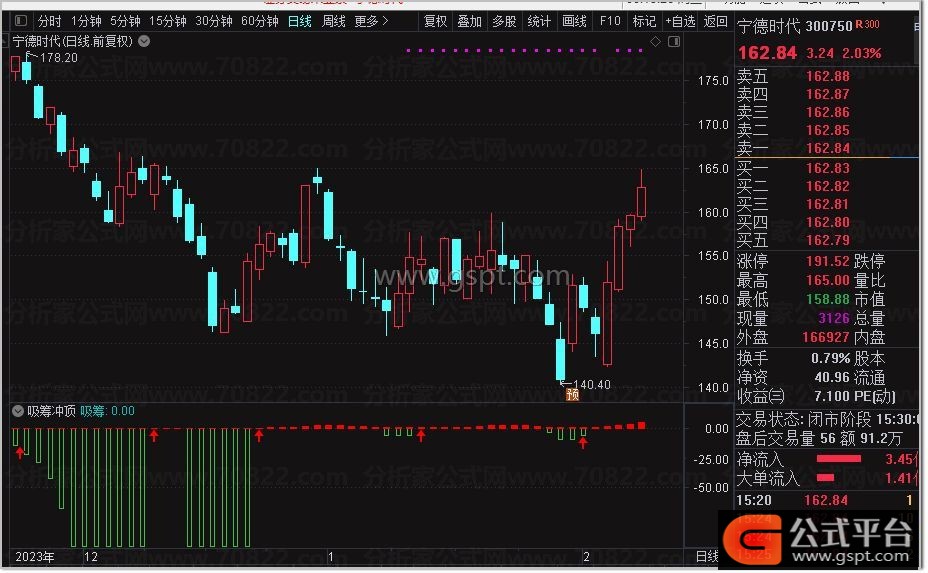Select the 1分钟 period tab
The image size is (928, 573).
[86, 21]
